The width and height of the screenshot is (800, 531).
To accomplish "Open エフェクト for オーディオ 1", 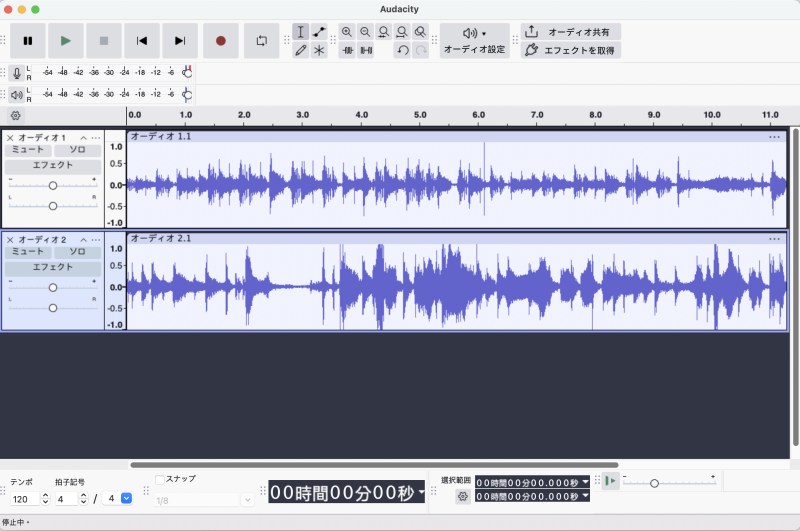I will click(53, 165).
